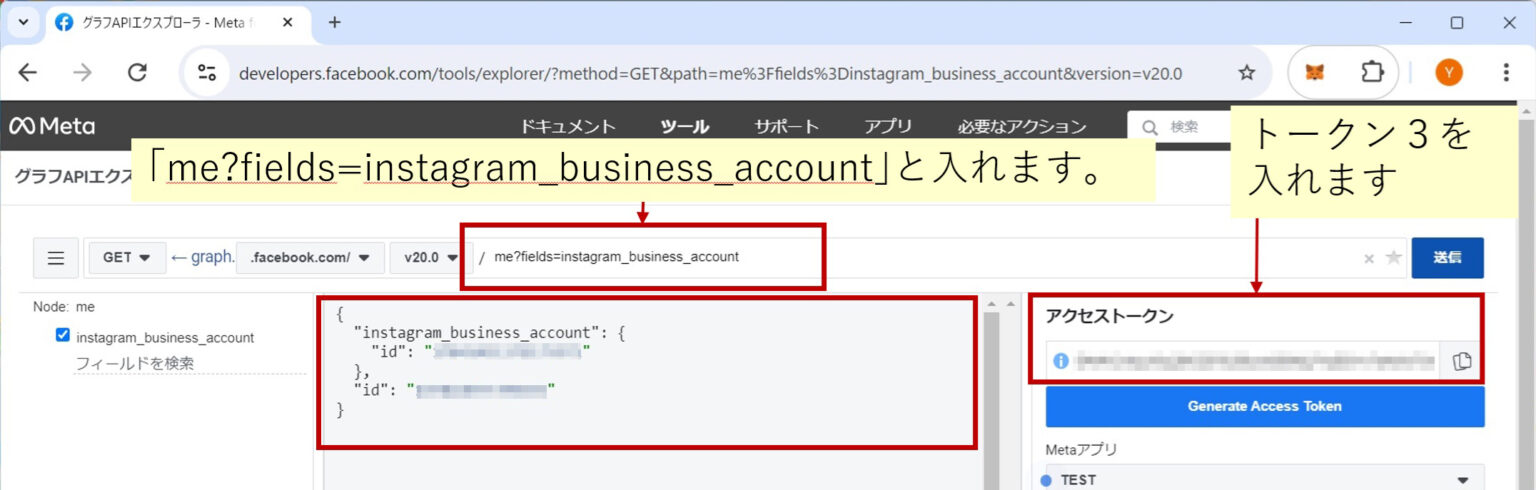1536x490 pixels.
Task: Click the フィールドを検索 field search box
Action: pos(190,364)
